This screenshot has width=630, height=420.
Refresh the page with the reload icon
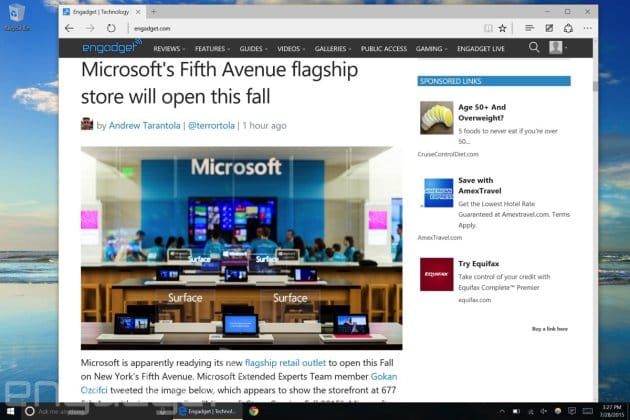coord(110,28)
